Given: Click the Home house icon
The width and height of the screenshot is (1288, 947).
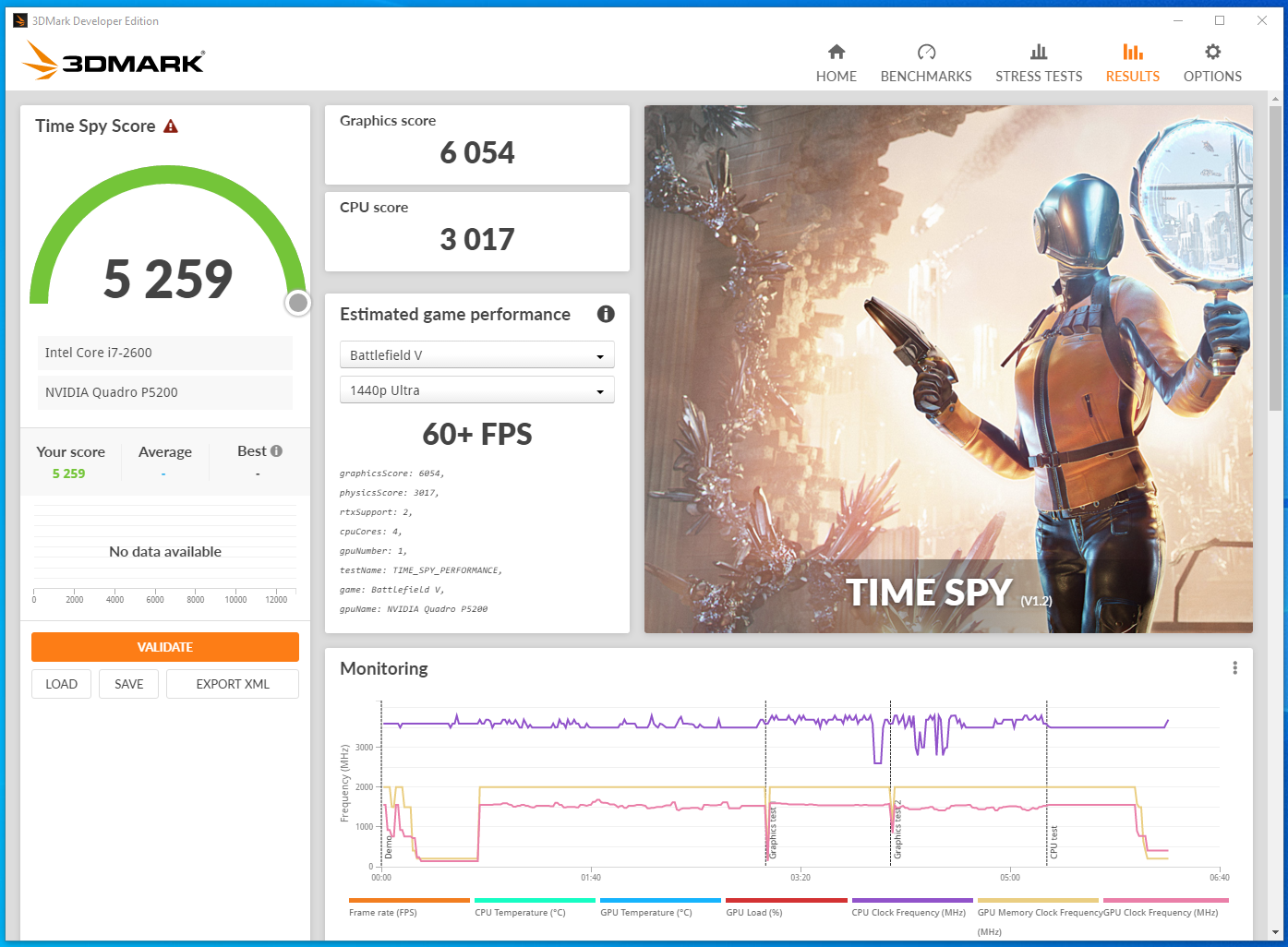Looking at the screenshot, I should point(837,52).
